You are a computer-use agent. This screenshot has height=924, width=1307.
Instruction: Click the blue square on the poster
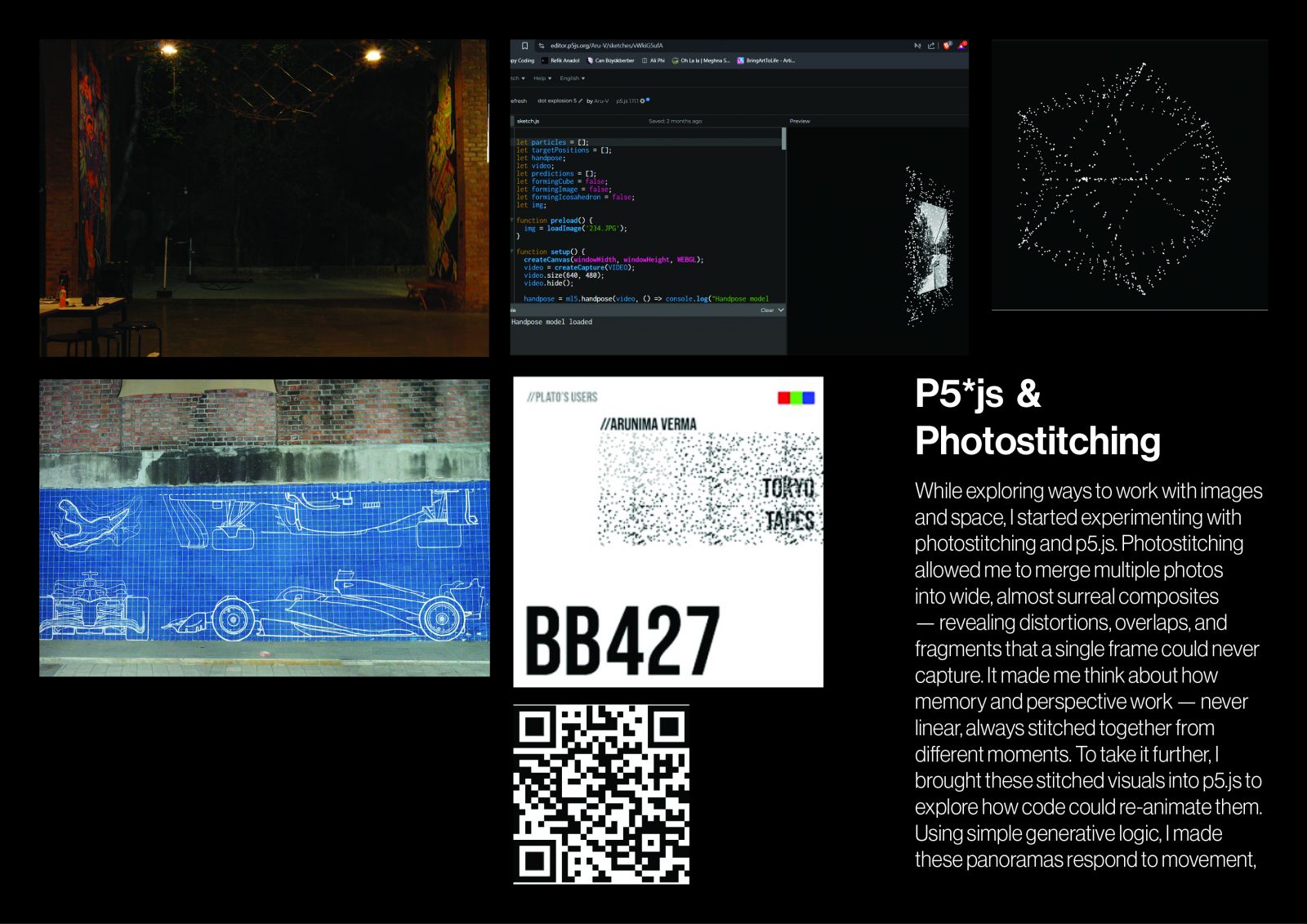coord(809,398)
